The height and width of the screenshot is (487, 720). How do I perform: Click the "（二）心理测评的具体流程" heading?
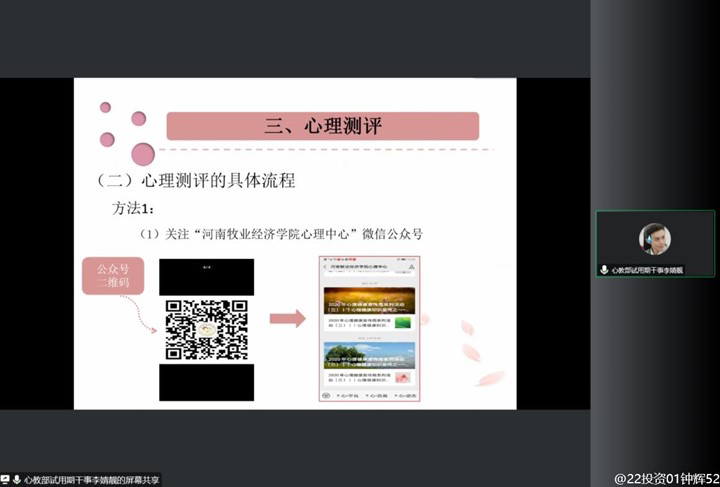[x=196, y=182]
